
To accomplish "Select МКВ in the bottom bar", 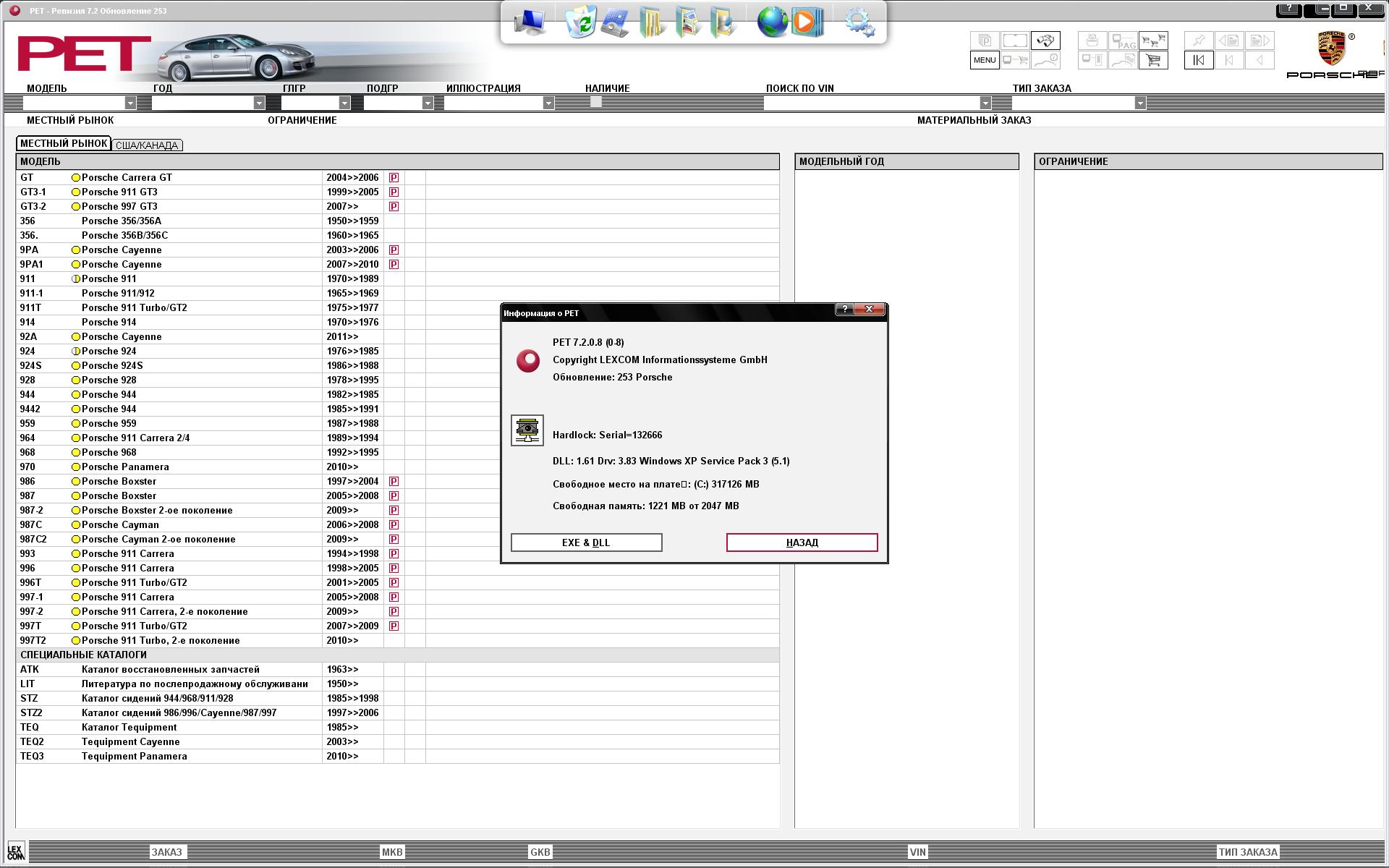I will 392,852.
